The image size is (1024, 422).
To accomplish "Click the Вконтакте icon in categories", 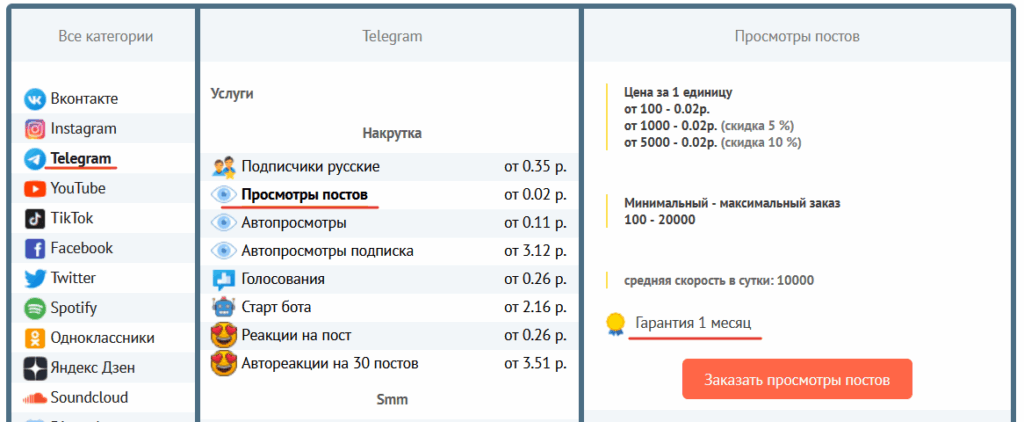I will coord(35,99).
